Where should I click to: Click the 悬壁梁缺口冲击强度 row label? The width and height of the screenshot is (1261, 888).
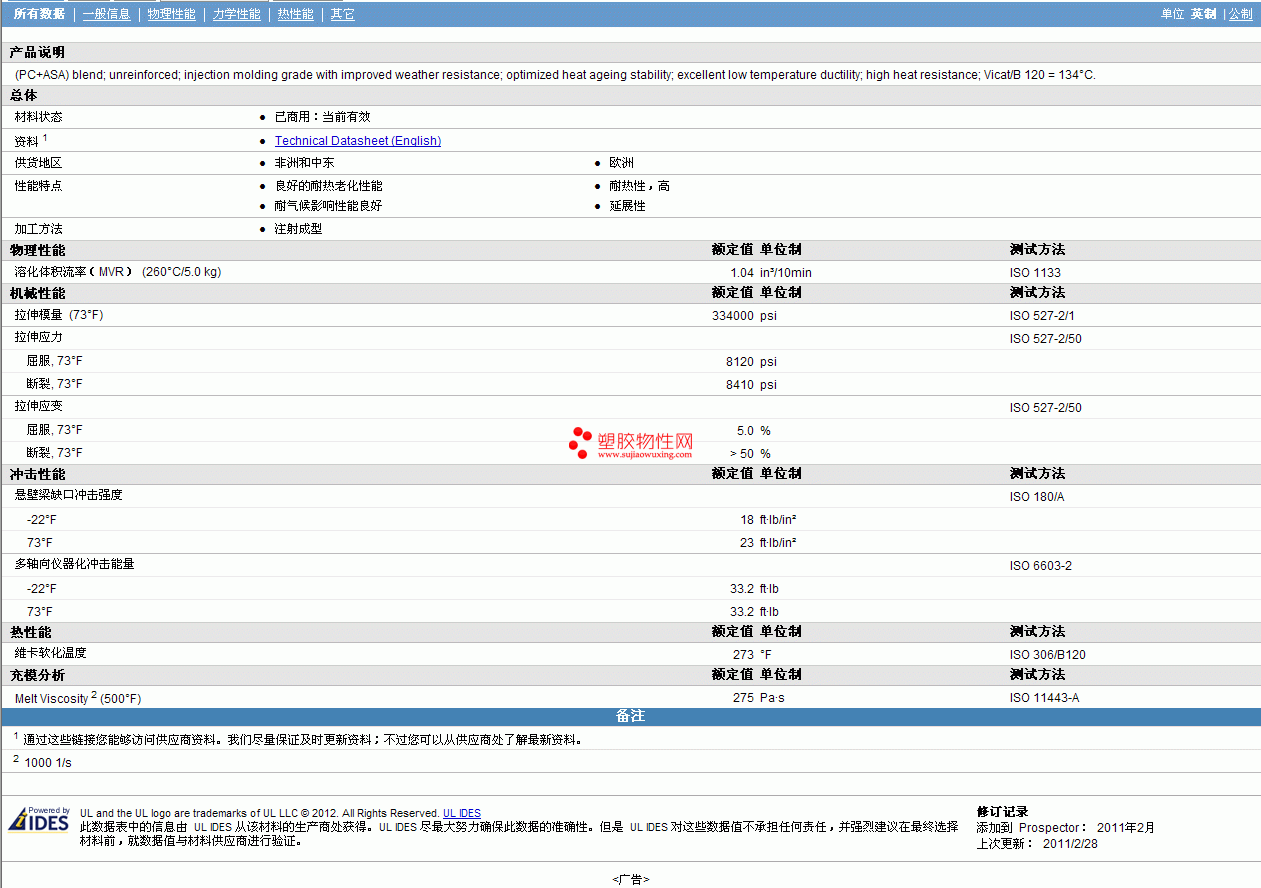68,495
